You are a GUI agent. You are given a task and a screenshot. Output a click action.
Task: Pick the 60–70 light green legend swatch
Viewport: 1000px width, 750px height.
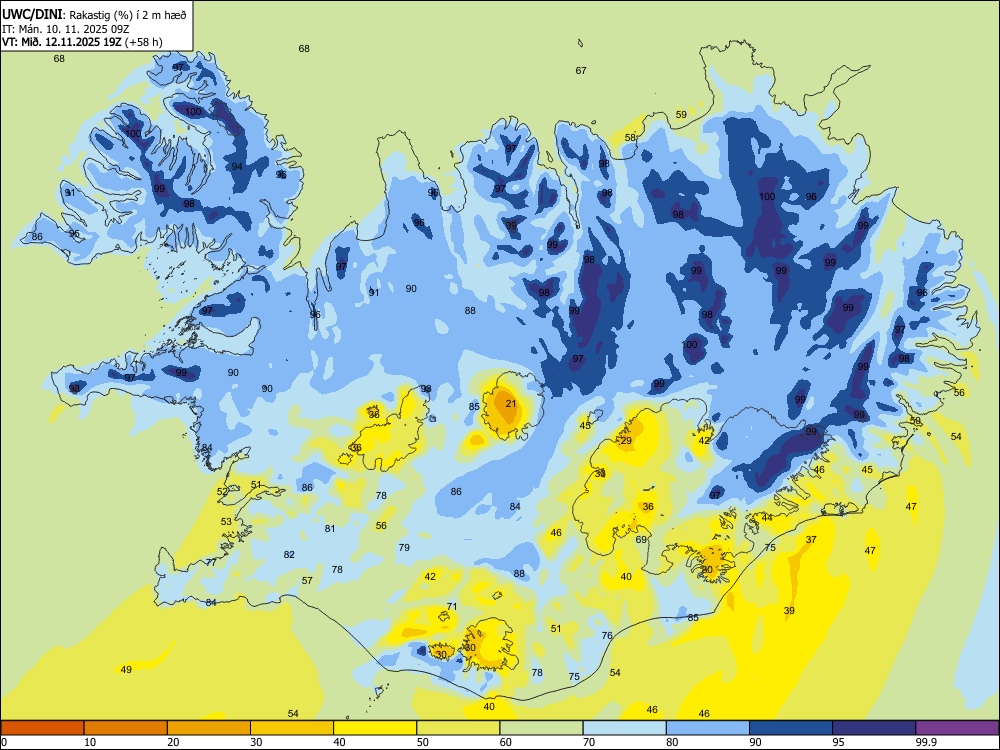[541, 728]
